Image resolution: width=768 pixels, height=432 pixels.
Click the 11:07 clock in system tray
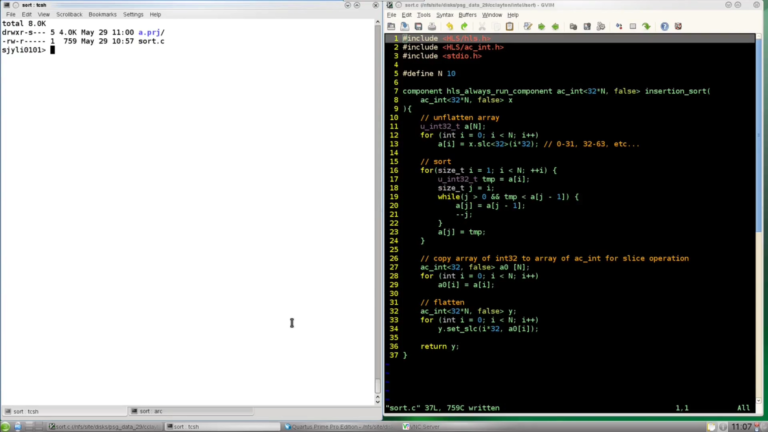coord(741,427)
